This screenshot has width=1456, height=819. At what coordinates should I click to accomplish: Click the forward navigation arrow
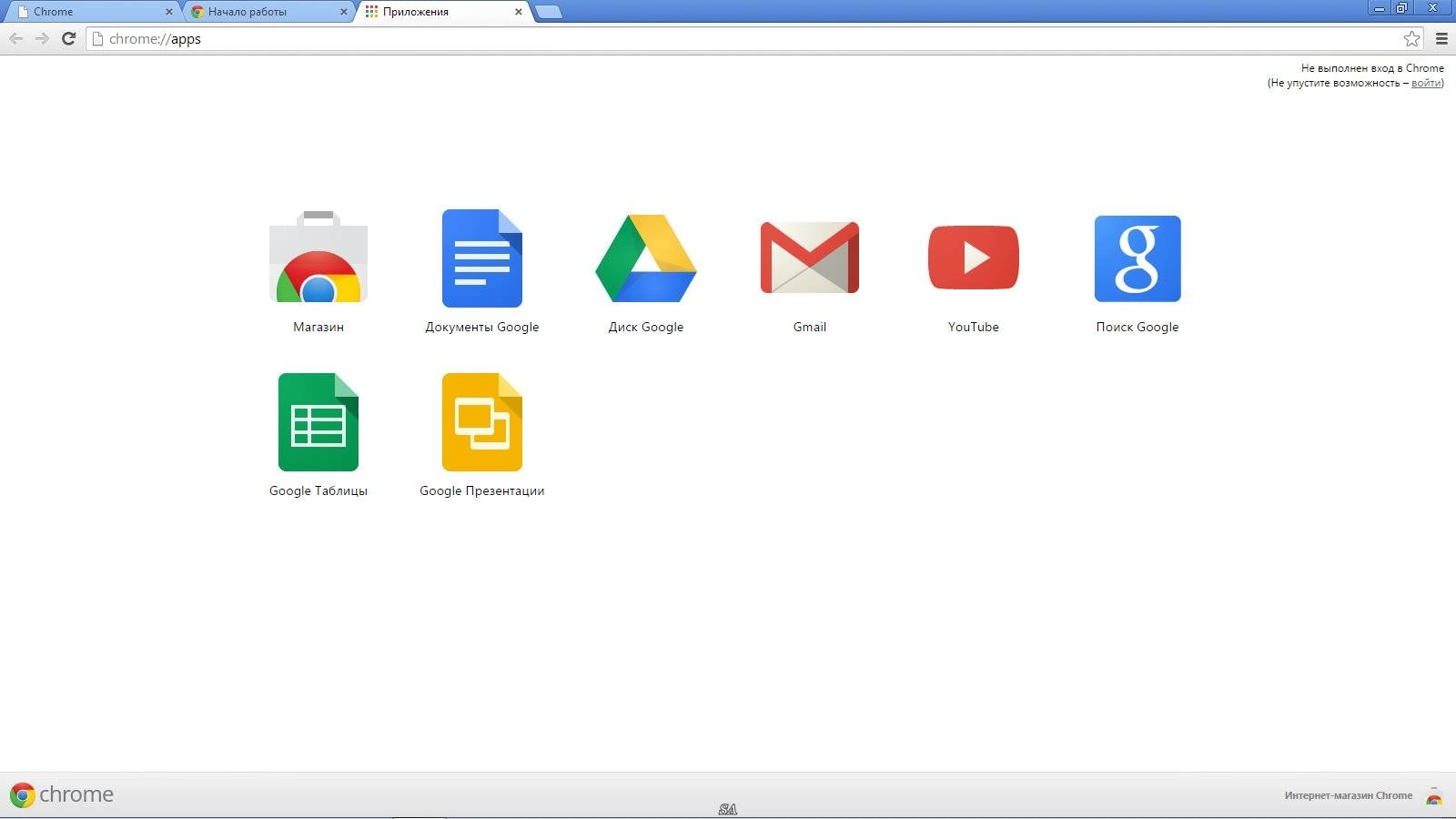[42, 38]
